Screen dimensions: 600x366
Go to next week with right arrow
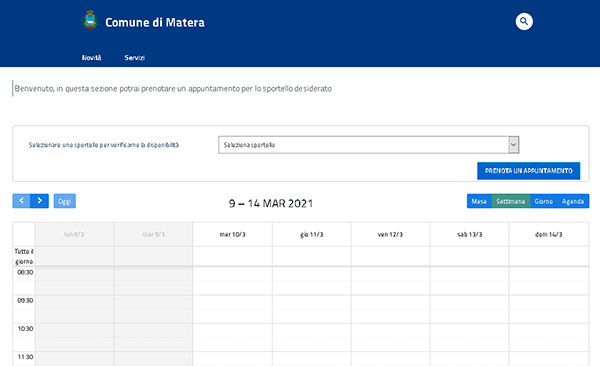(40, 201)
